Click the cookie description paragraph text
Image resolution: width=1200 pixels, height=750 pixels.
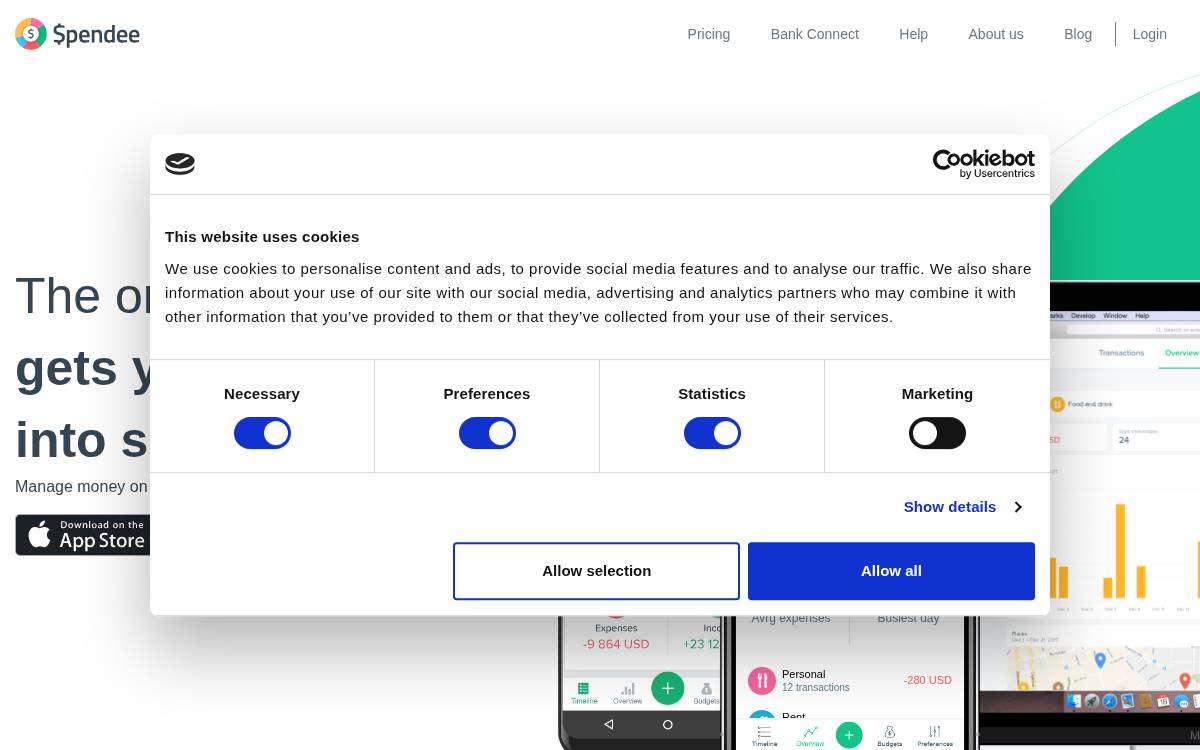598,293
